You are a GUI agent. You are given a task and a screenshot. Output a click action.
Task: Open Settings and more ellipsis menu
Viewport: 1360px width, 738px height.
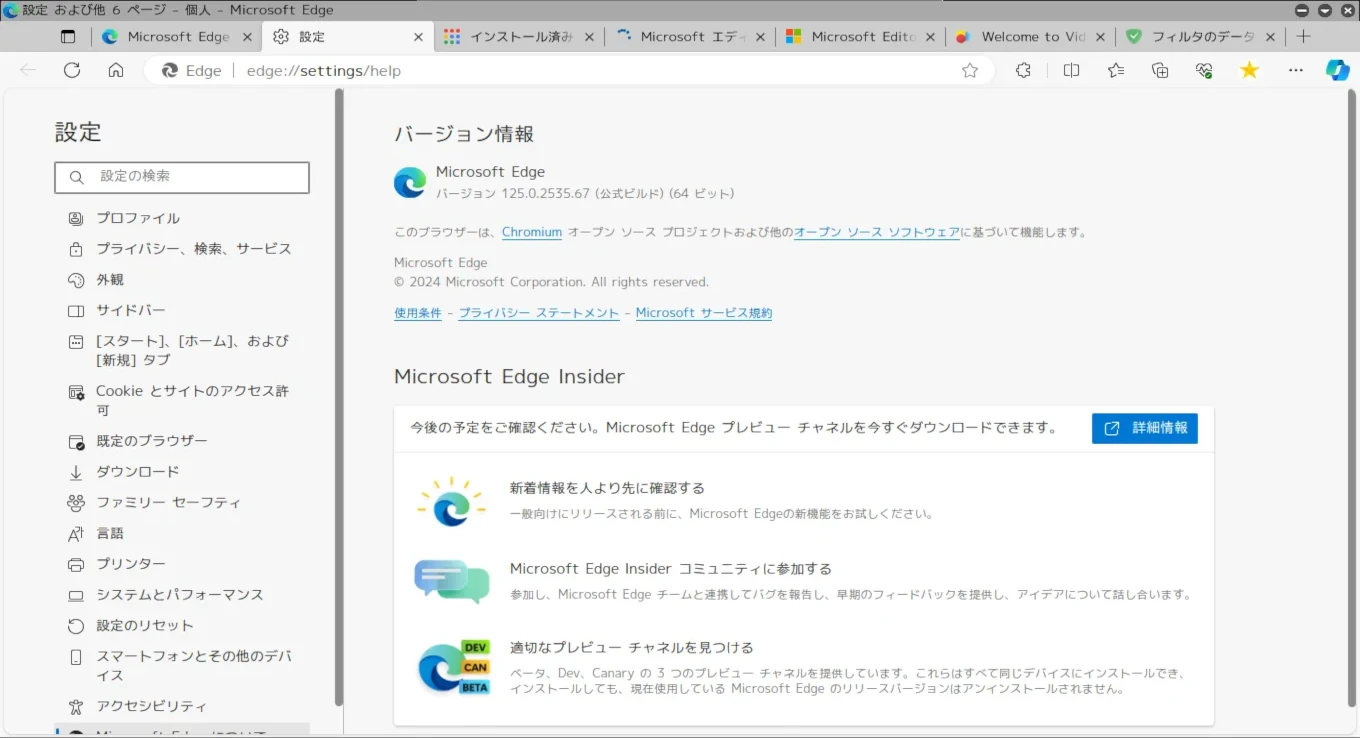pos(1296,70)
